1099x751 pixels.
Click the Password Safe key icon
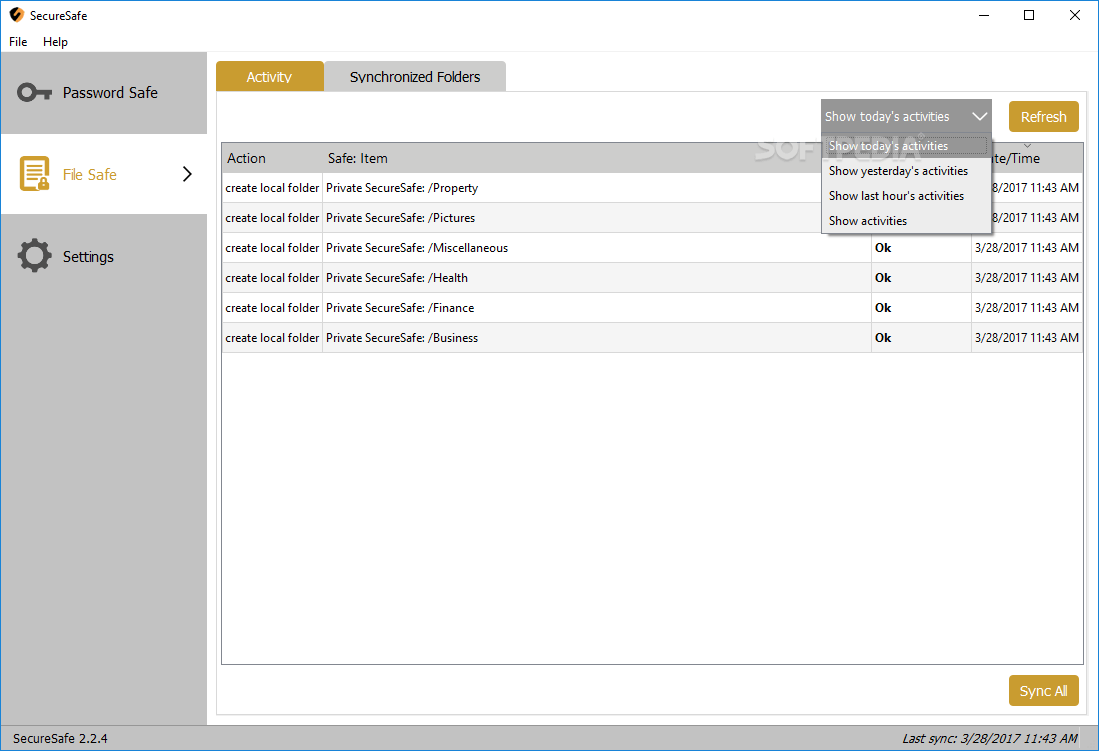(x=34, y=93)
